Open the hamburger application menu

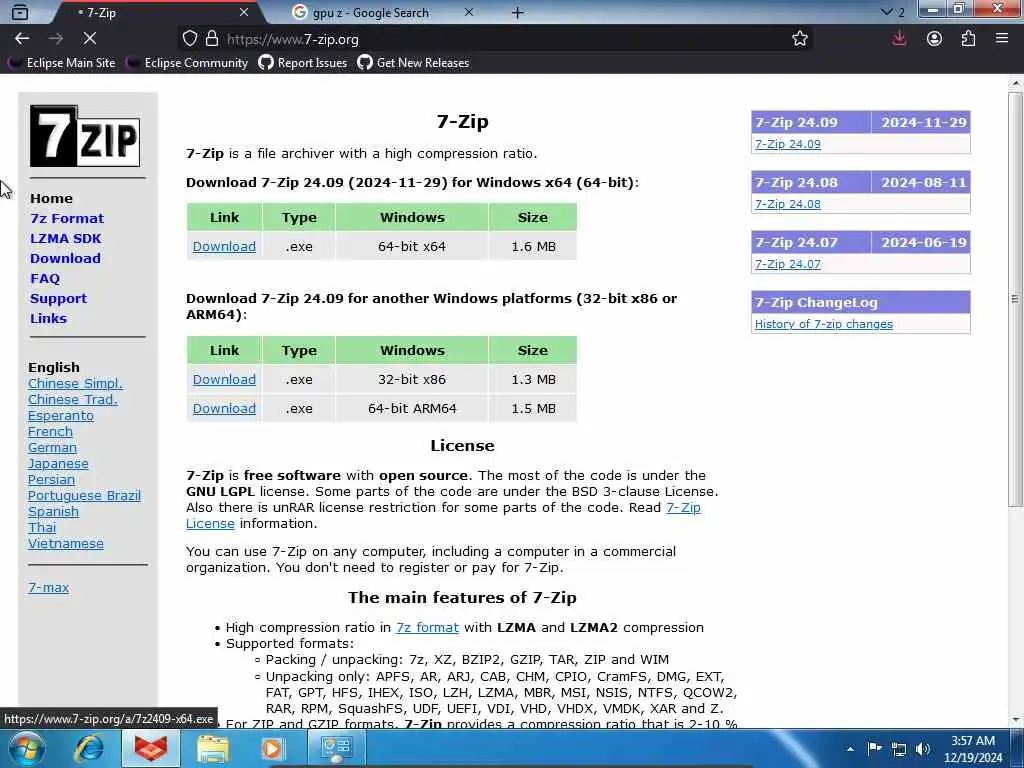(1002, 39)
